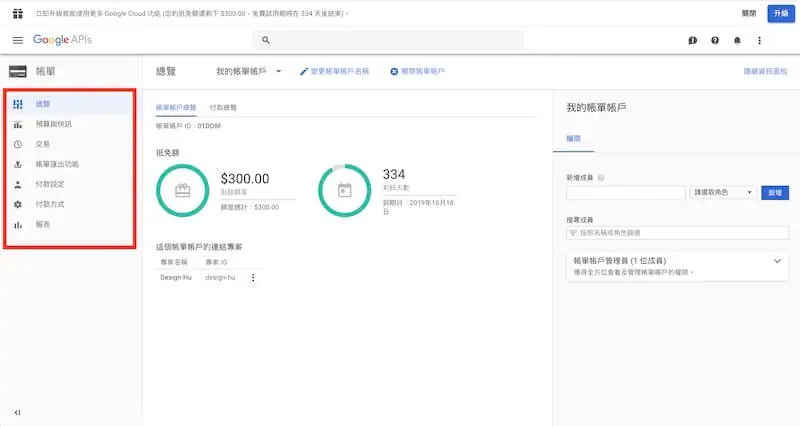This screenshot has width=800, height=426.
Task: Open the help question mark icon
Action: coord(715,40)
